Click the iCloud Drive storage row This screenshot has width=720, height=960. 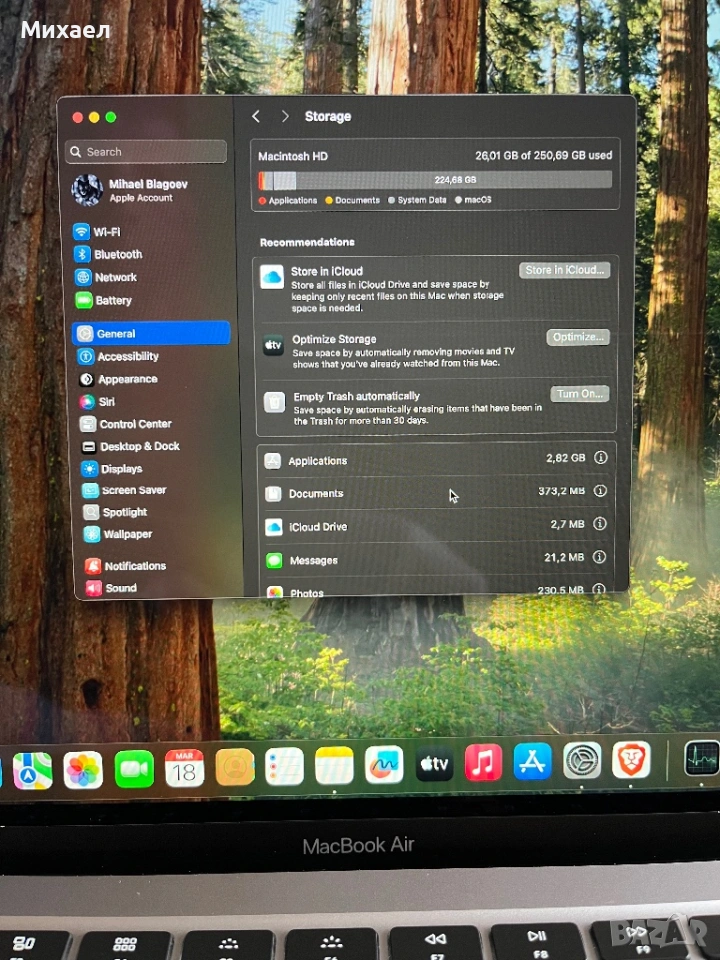[x=435, y=525]
